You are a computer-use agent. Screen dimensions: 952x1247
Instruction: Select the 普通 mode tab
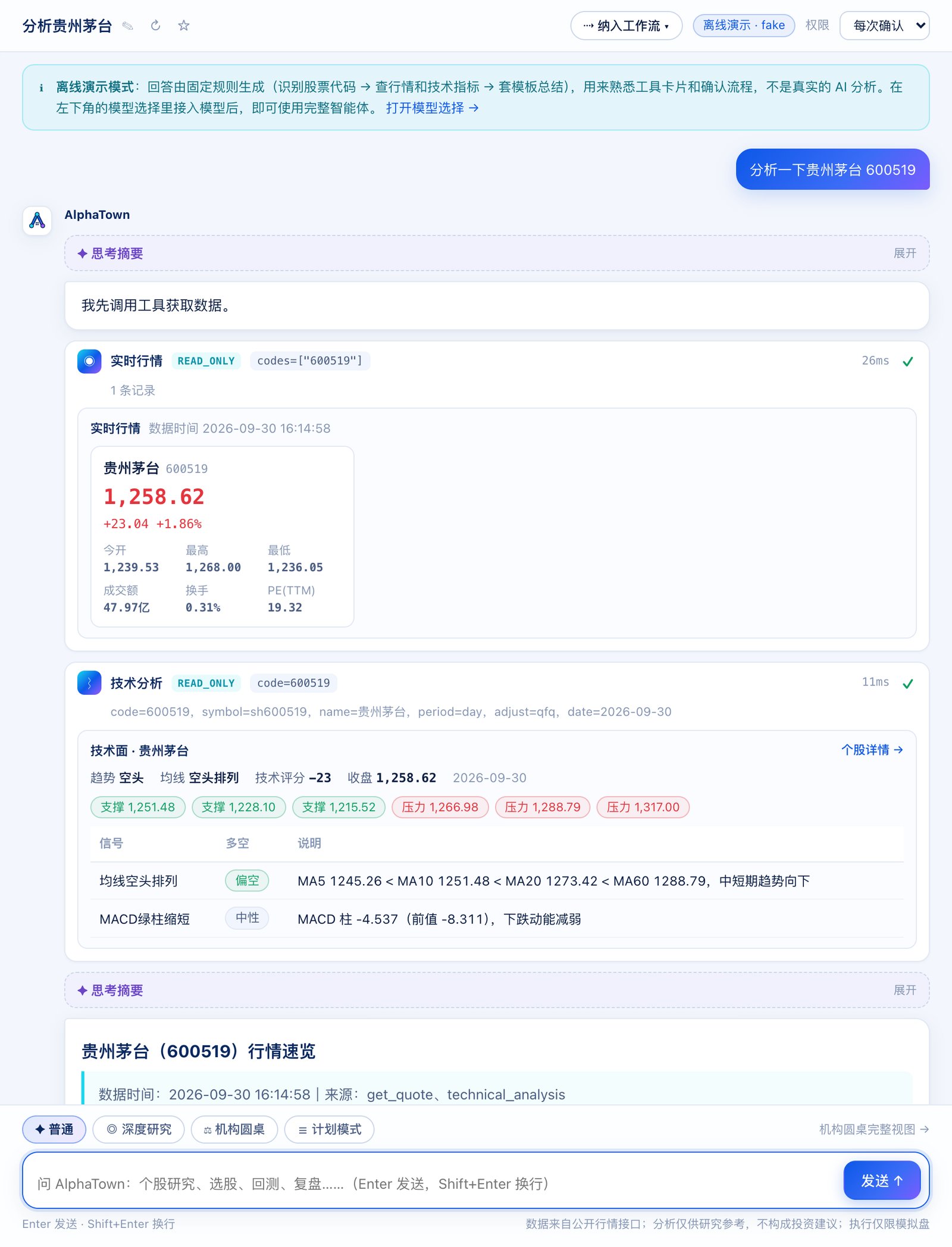pos(54,1129)
